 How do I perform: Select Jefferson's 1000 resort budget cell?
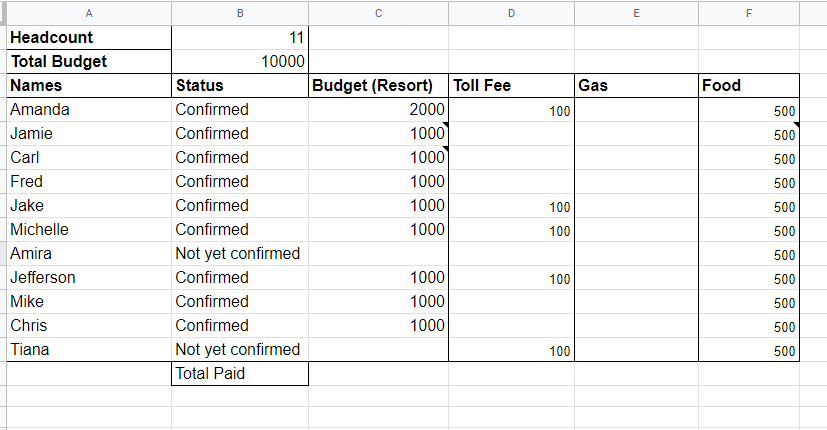click(379, 278)
